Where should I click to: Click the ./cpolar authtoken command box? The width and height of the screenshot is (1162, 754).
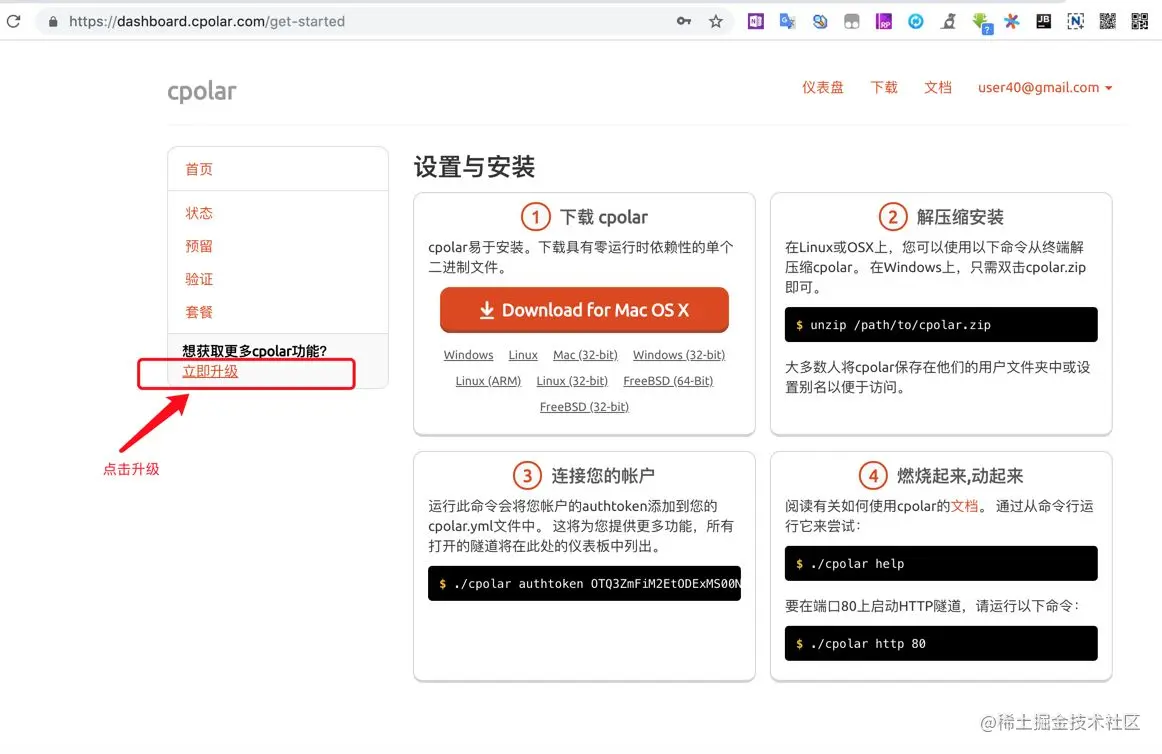coord(584,583)
